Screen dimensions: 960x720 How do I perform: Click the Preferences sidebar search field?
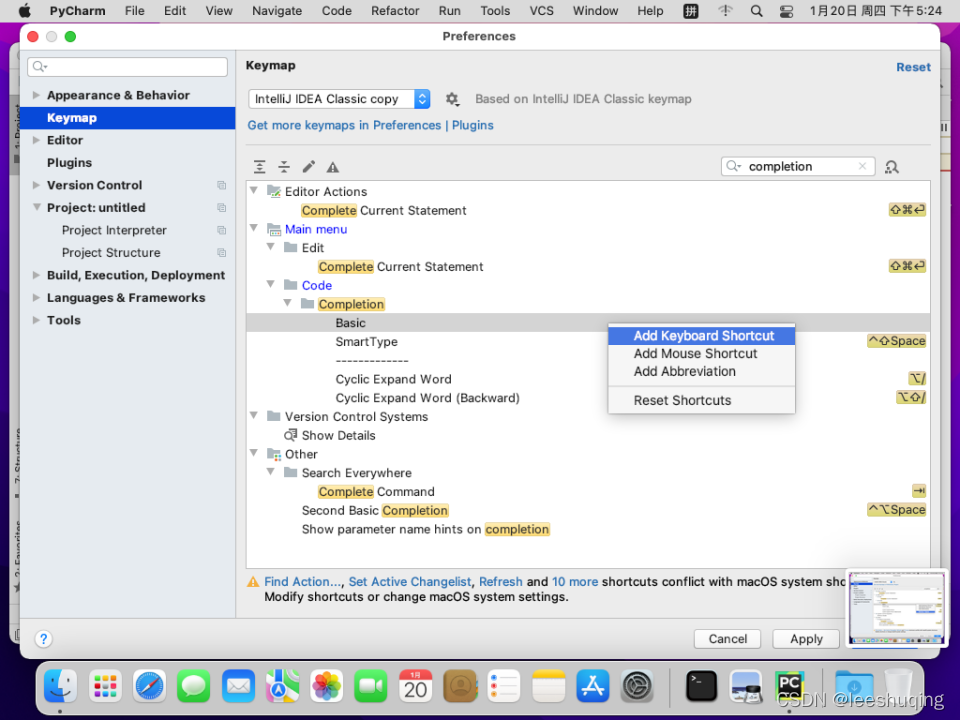point(127,66)
